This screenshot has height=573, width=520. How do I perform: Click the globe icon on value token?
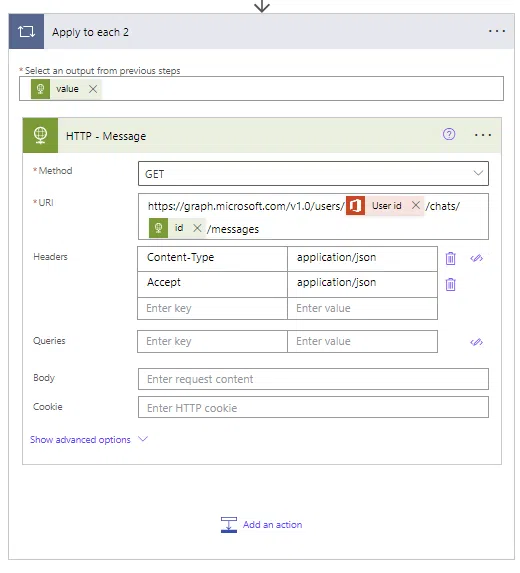41,89
